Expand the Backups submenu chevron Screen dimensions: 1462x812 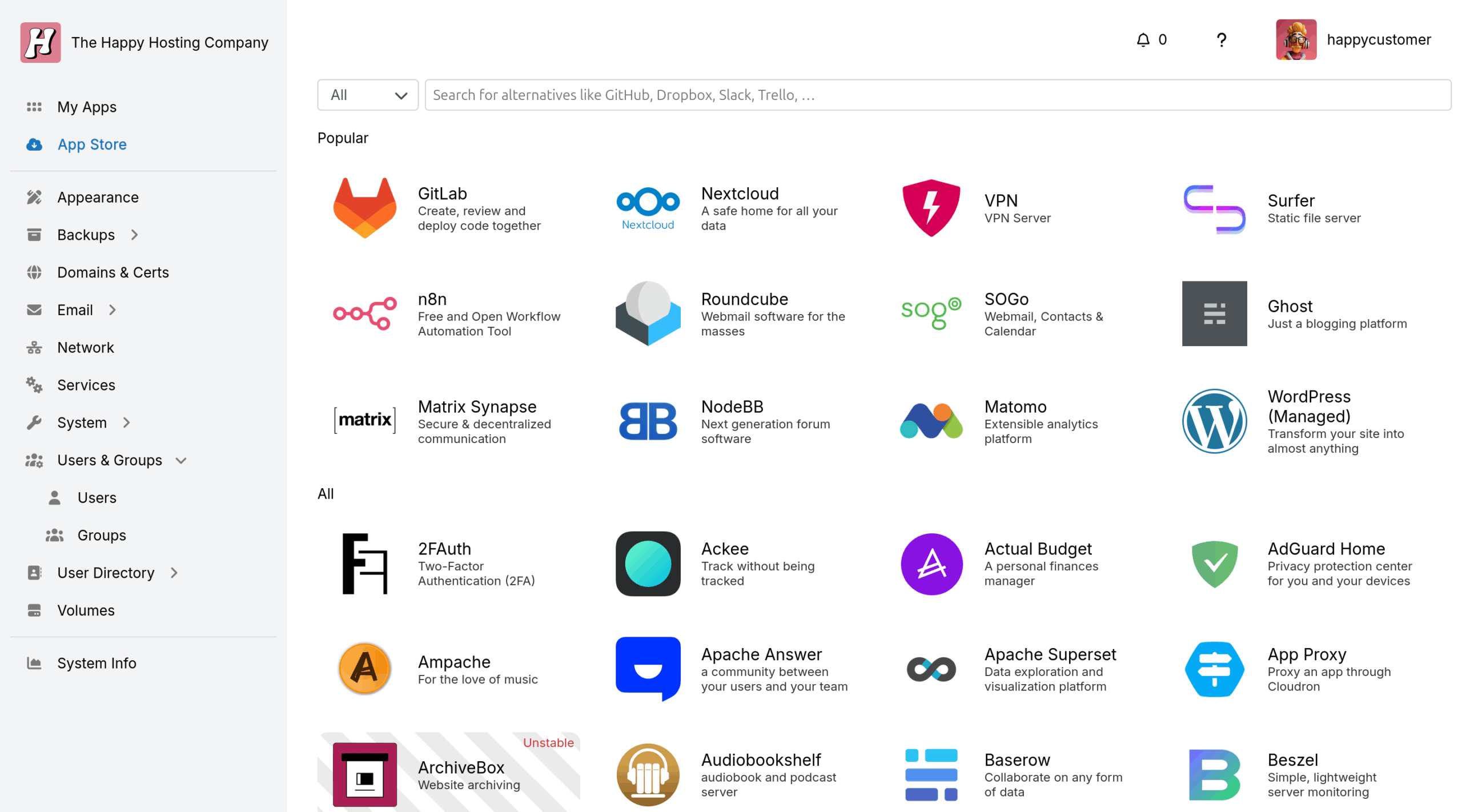pyautogui.click(x=135, y=235)
